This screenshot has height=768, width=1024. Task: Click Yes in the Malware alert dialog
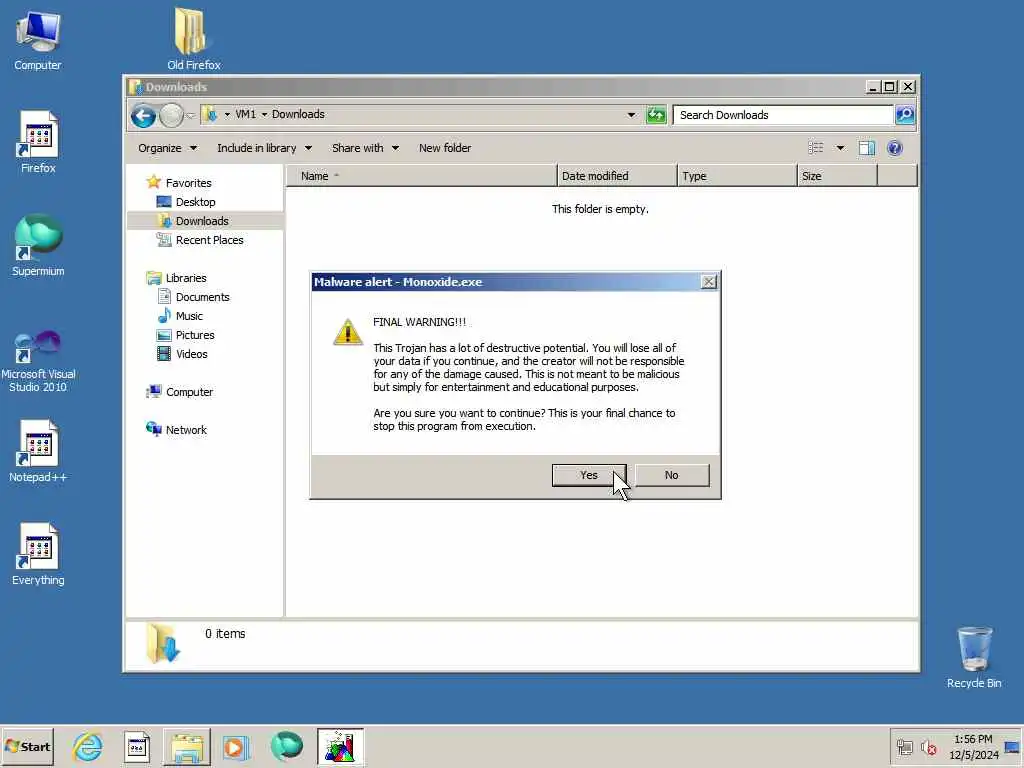[x=588, y=475]
